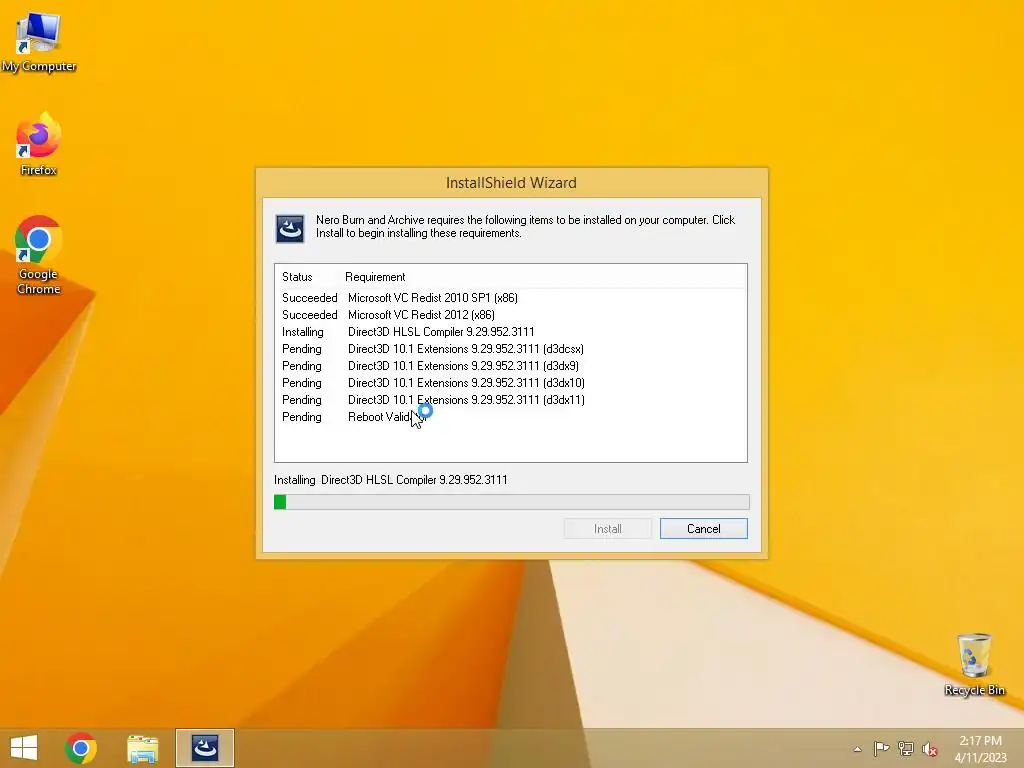
Task: Select the Reboot Validation row
Action: point(511,417)
